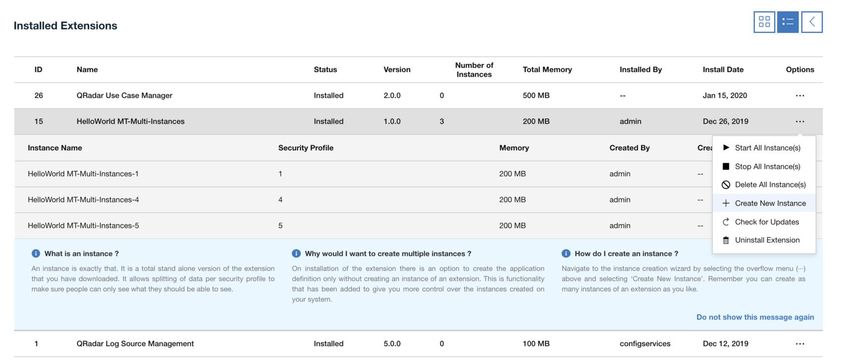Click the 'Jan 15, 2020' install date
The image size is (850, 363).
click(725, 95)
